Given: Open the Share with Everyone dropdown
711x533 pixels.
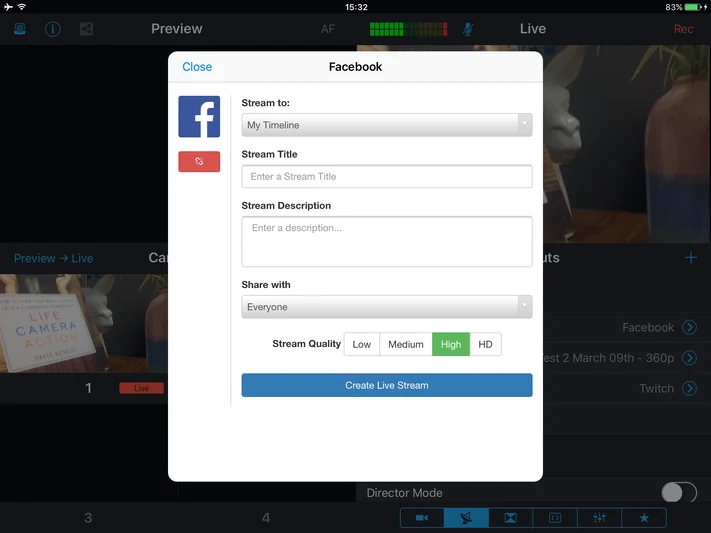Looking at the screenshot, I should [x=387, y=307].
